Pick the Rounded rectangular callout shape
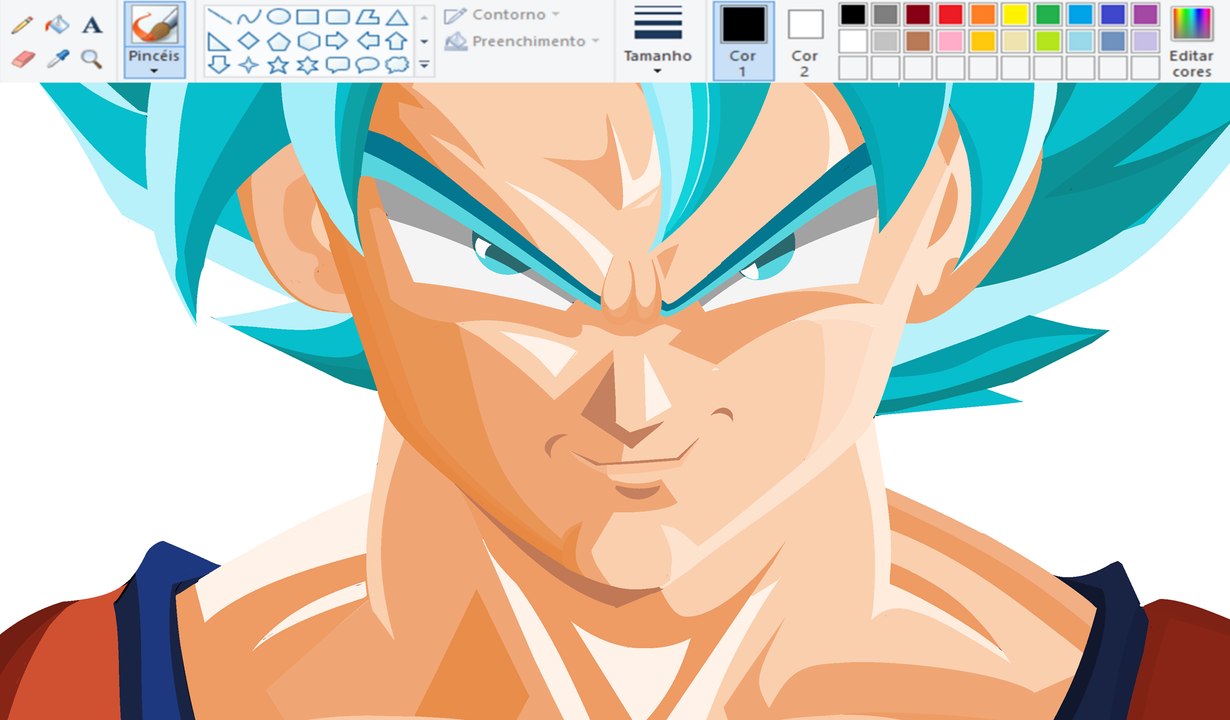Image resolution: width=1230 pixels, height=720 pixels. (338, 65)
